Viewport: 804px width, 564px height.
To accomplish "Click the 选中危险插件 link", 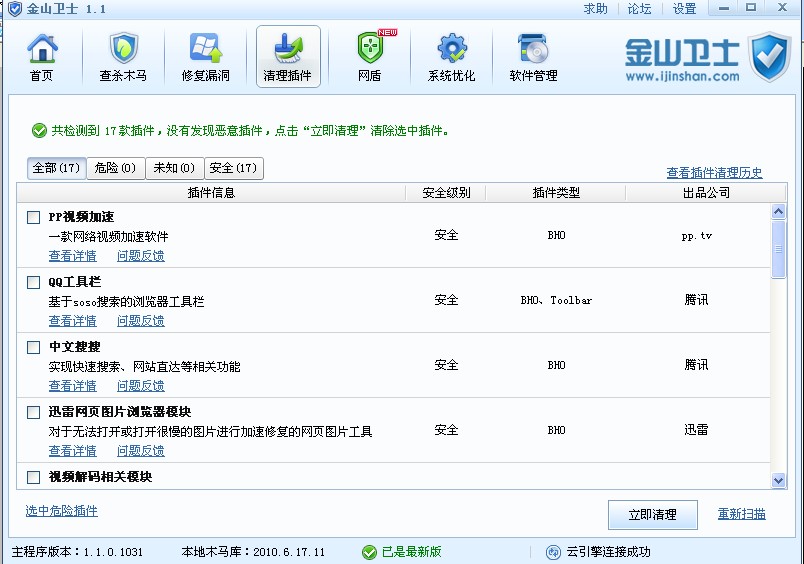I will [62, 511].
